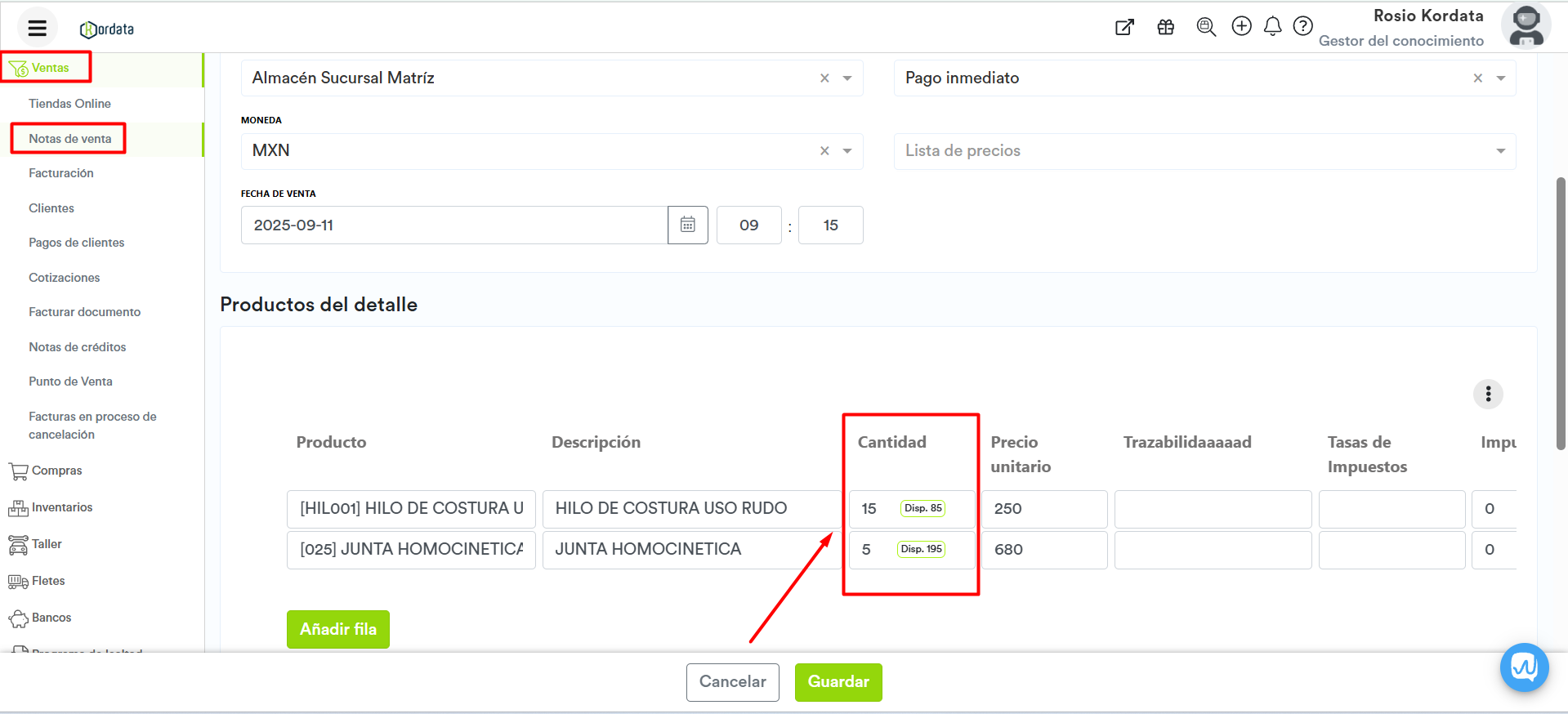Viewport: 1568px width, 714px height.
Task: Open the notifications bell
Action: click(x=1272, y=27)
